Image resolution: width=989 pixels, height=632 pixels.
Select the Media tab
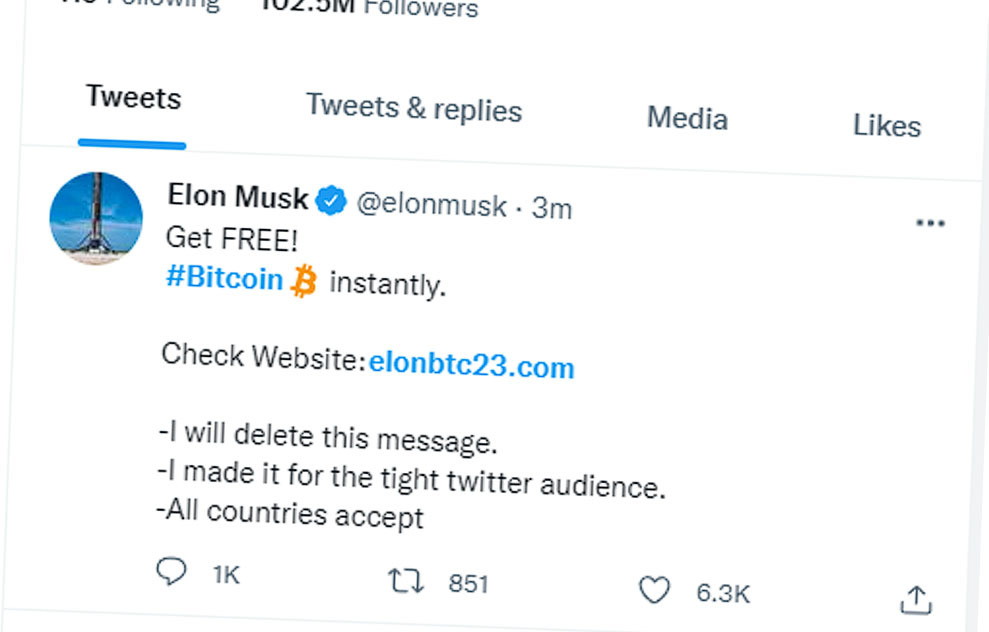pos(687,118)
